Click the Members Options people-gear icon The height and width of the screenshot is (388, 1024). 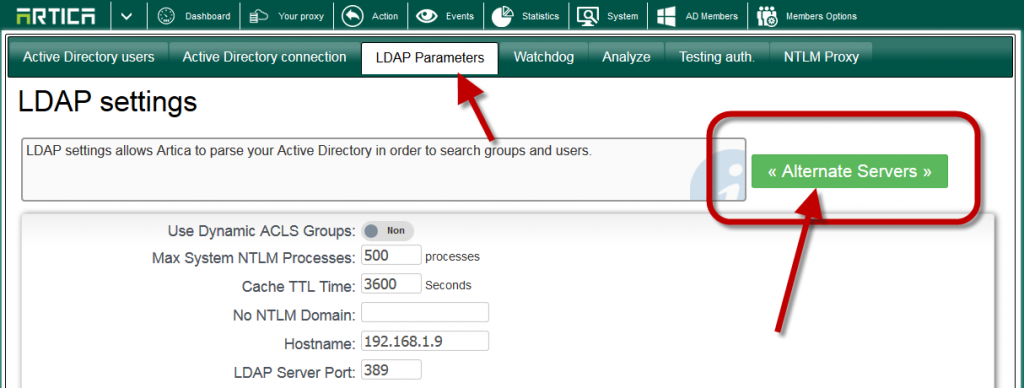click(x=767, y=16)
